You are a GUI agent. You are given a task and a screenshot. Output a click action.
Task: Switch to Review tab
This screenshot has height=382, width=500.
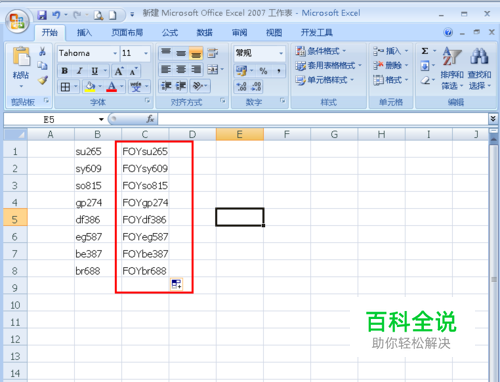[x=239, y=33]
